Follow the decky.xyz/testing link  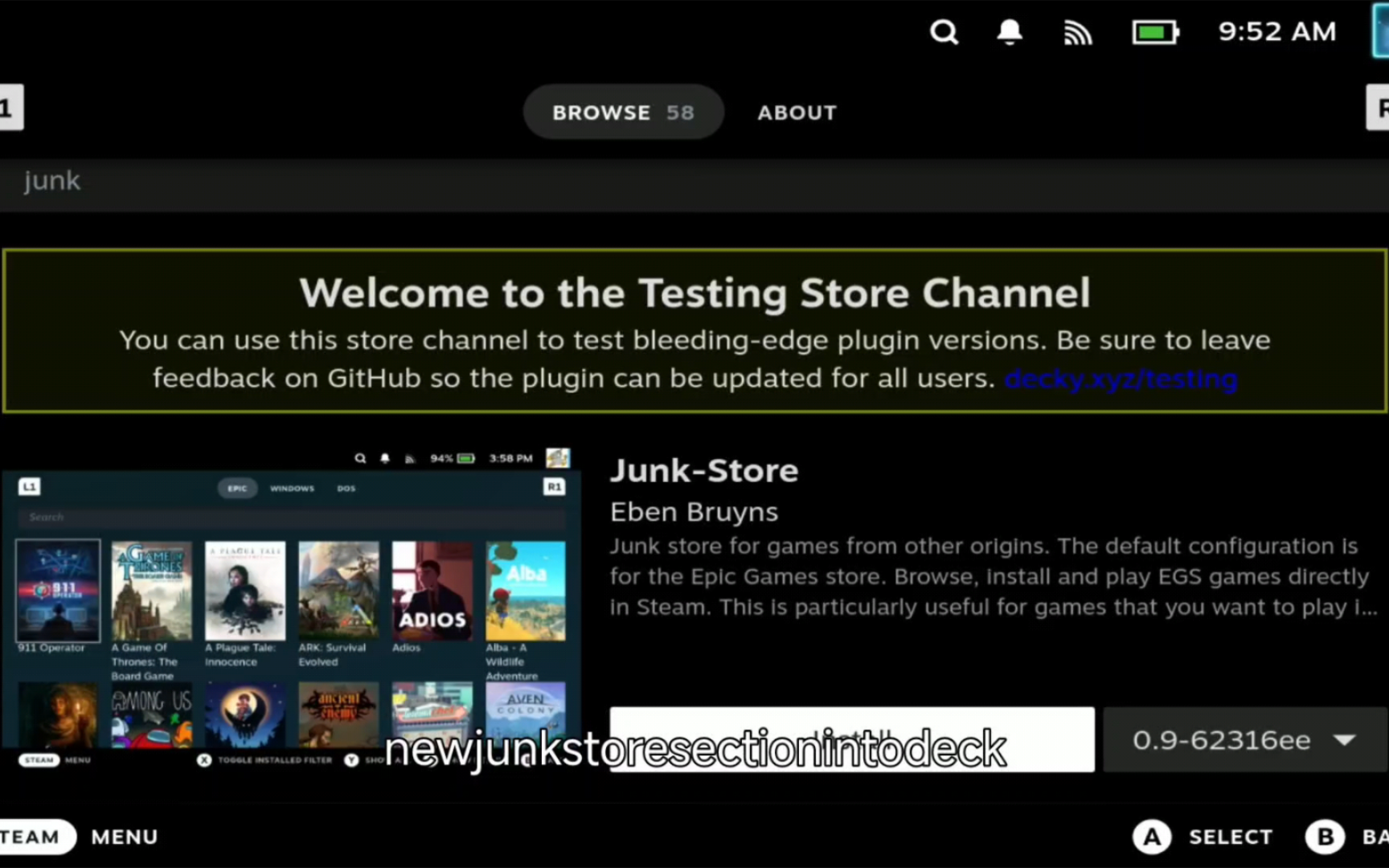click(1121, 378)
